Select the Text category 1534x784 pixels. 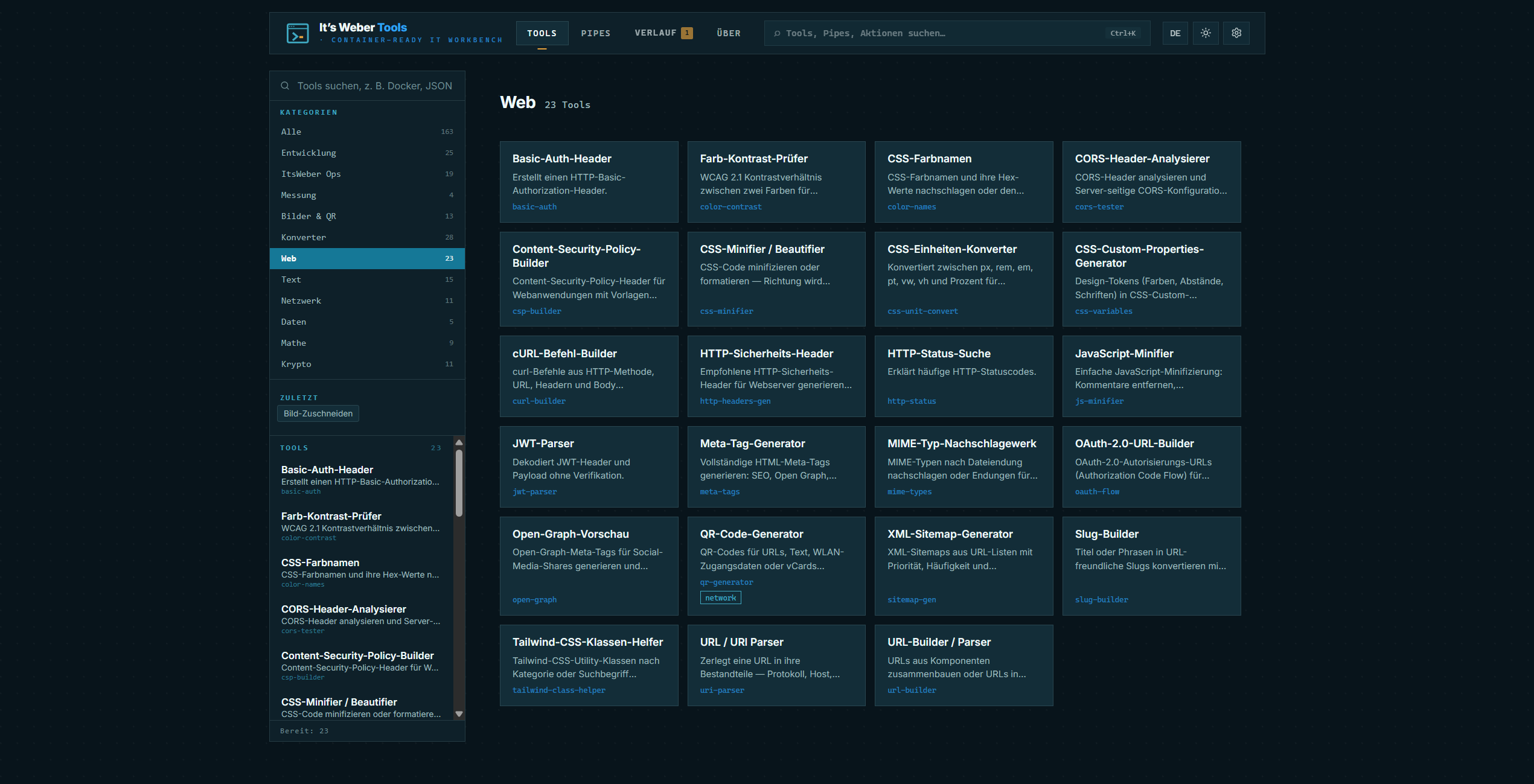pos(367,279)
